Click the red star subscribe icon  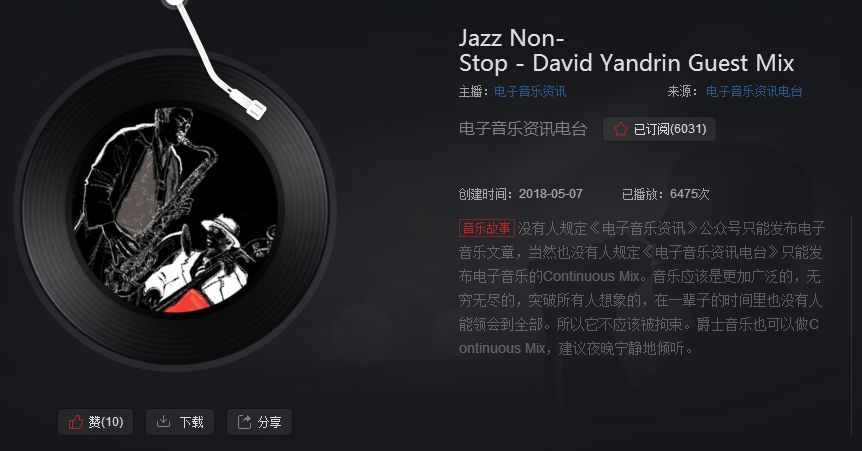(x=621, y=129)
